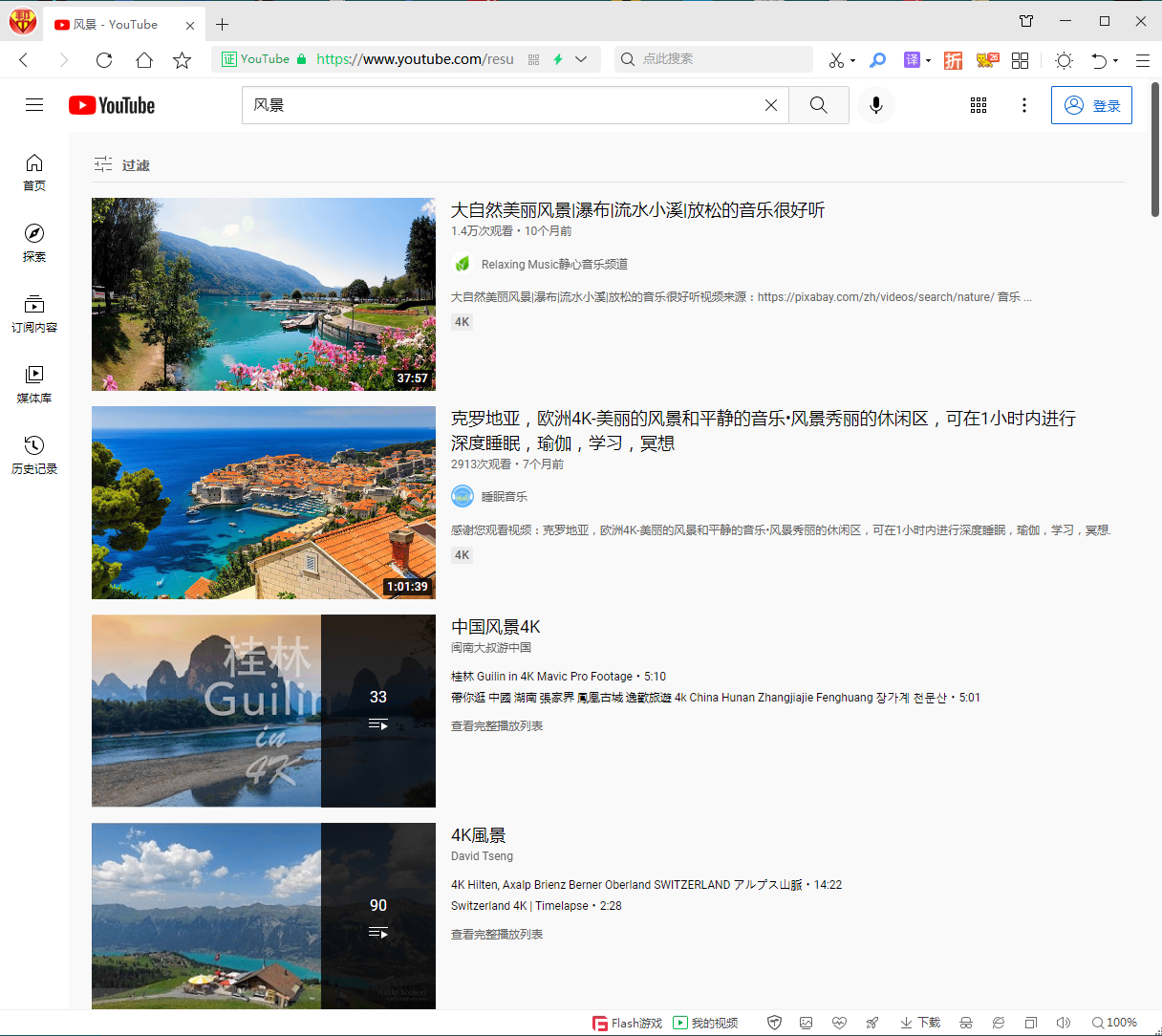
Task: Click 查看完整播放列表 under 中国风景4K
Action: pyautogui.click(x=497, y=726)
